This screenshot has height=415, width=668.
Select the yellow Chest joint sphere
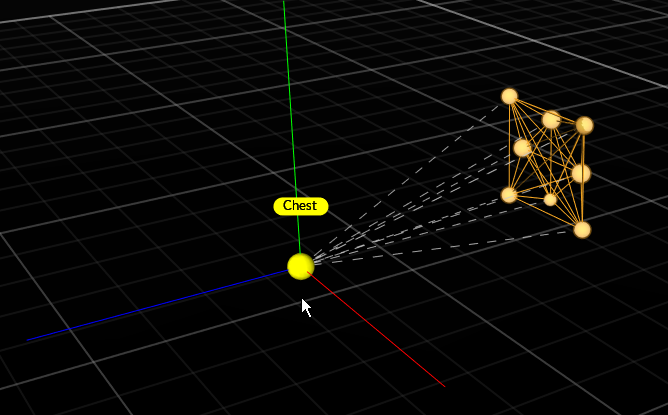click(300, 266)
